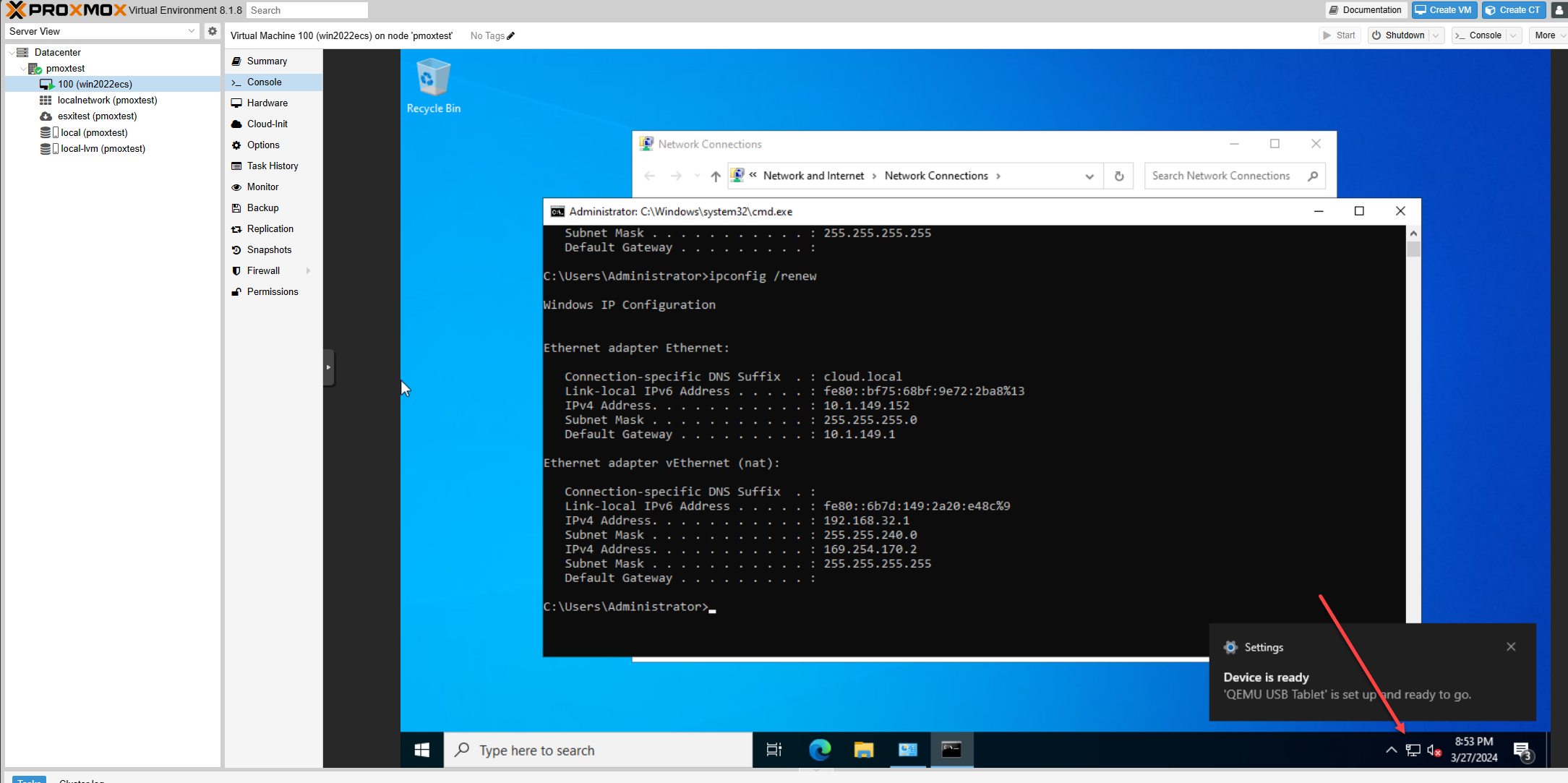Expand the Shutdown dropdown arrow
Viewport: 1568px width, 783px height.
1436,35
